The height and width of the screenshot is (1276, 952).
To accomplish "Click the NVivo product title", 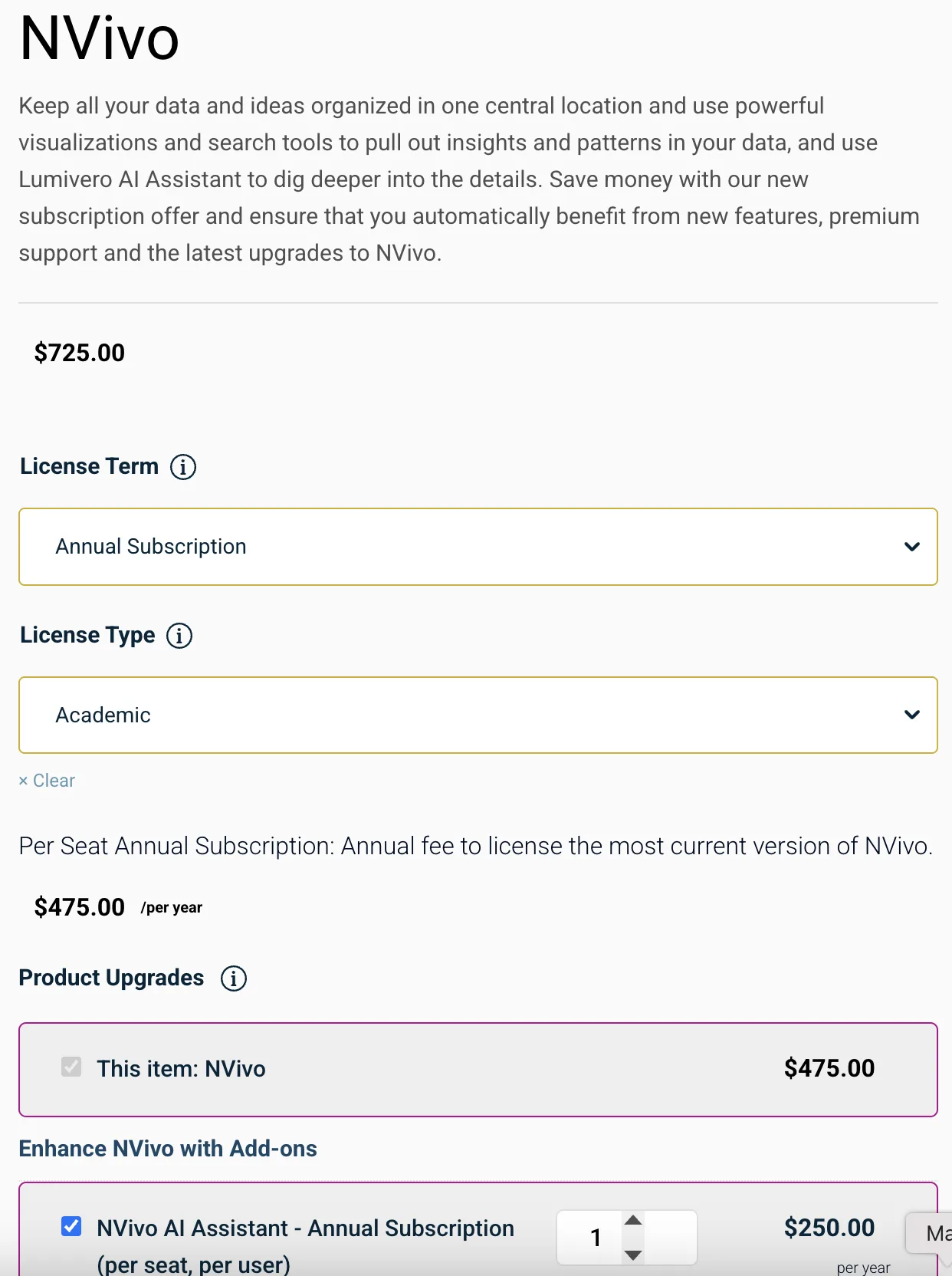I will coord(100,38).
